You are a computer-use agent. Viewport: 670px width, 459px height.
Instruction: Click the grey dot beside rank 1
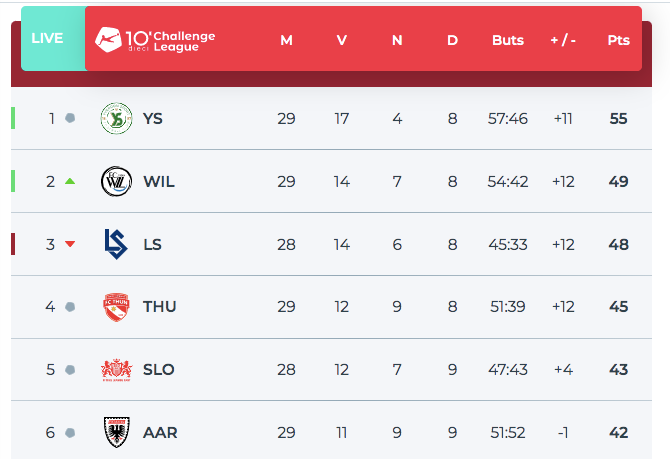pos(70,118)
